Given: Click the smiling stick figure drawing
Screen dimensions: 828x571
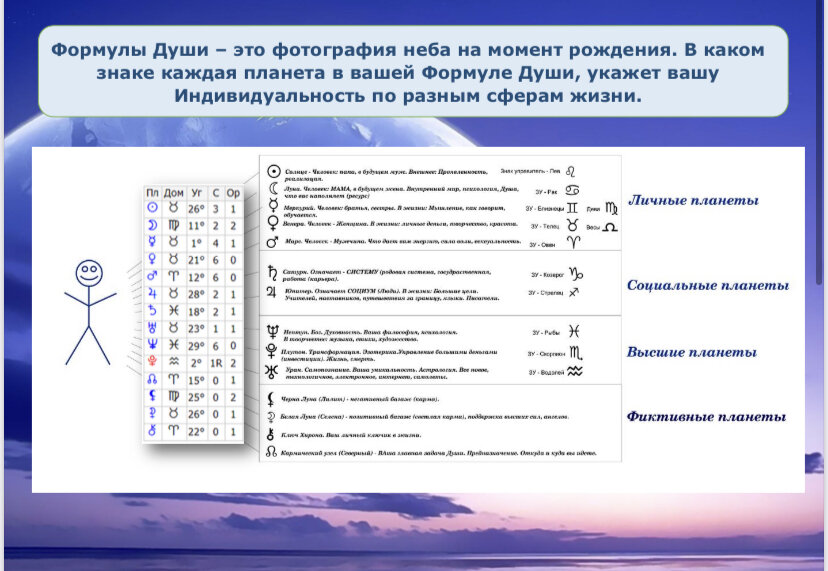Looking at the screenshot, I should (x=90, y=312).
